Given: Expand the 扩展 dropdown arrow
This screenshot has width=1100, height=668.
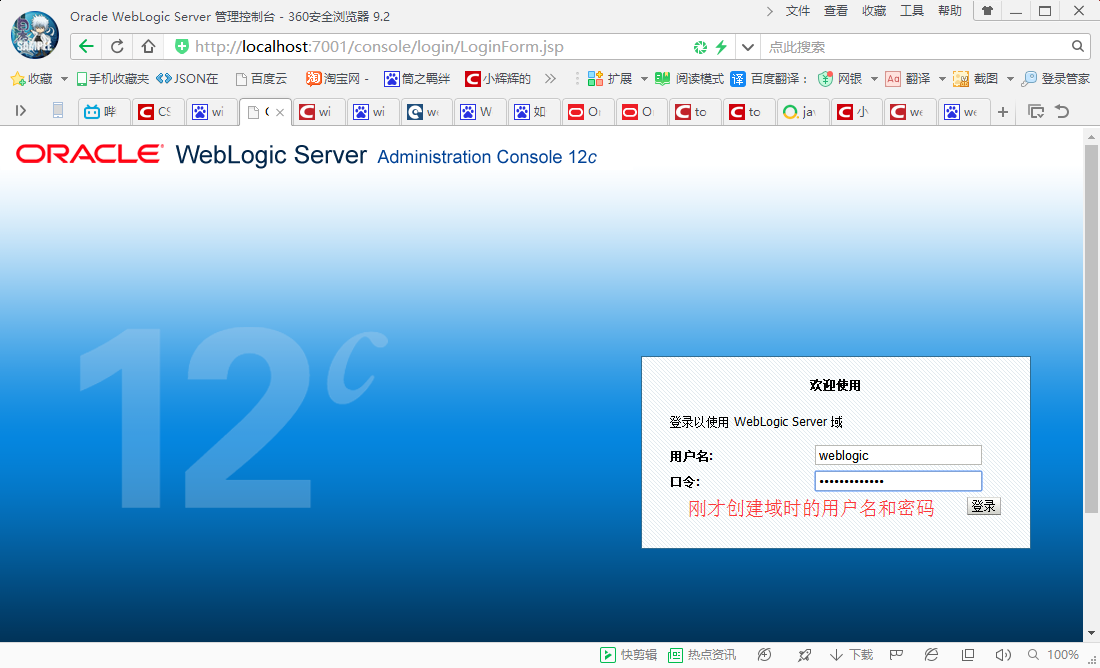Looking at the screenshot, I should tap(644, 79).
